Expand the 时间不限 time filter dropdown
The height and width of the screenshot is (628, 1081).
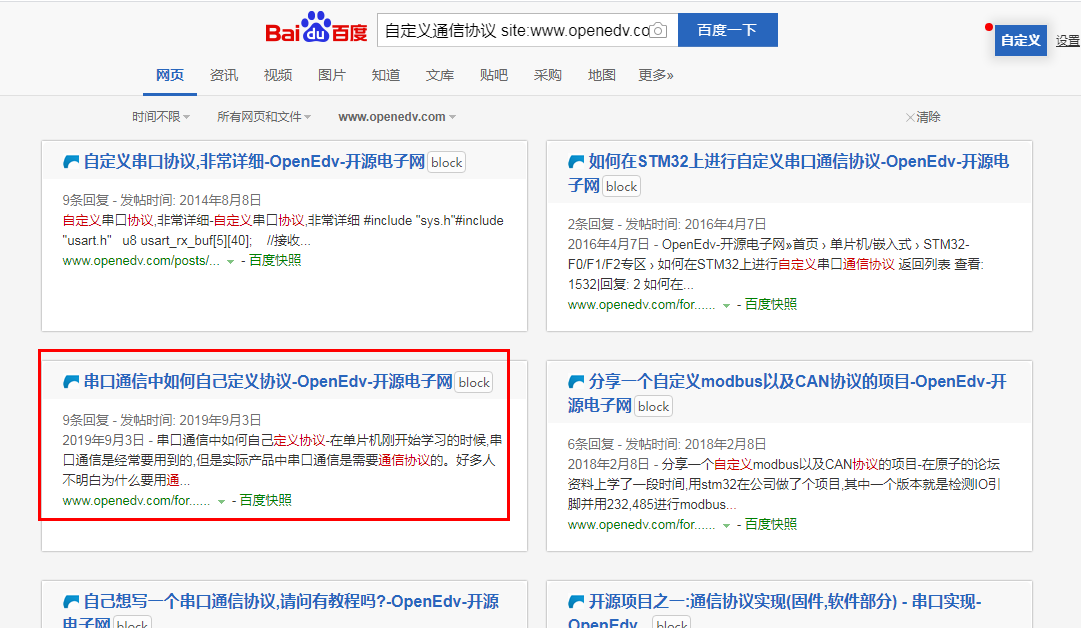tap(161, 117)
